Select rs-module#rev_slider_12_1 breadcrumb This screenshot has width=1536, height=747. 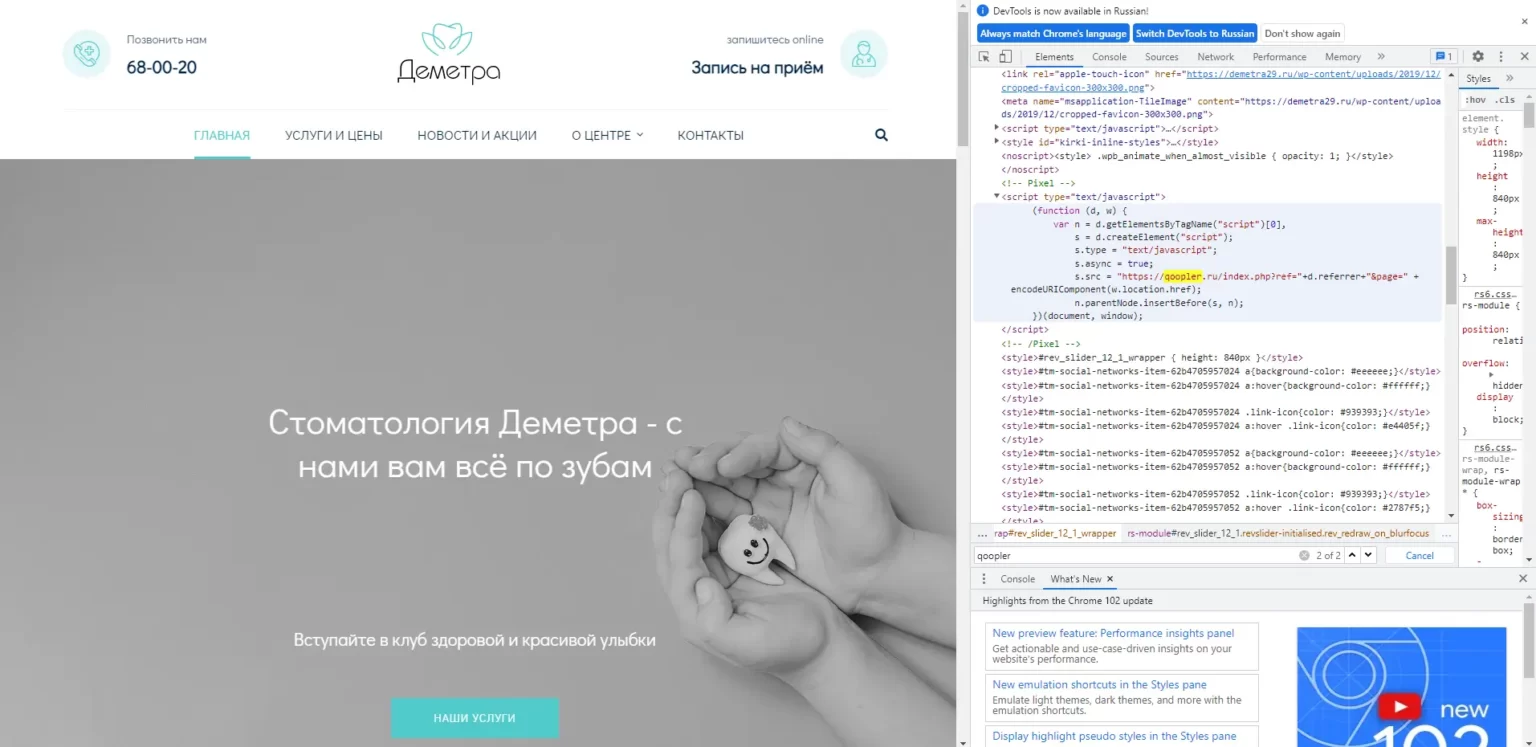tap(1278, 533)
